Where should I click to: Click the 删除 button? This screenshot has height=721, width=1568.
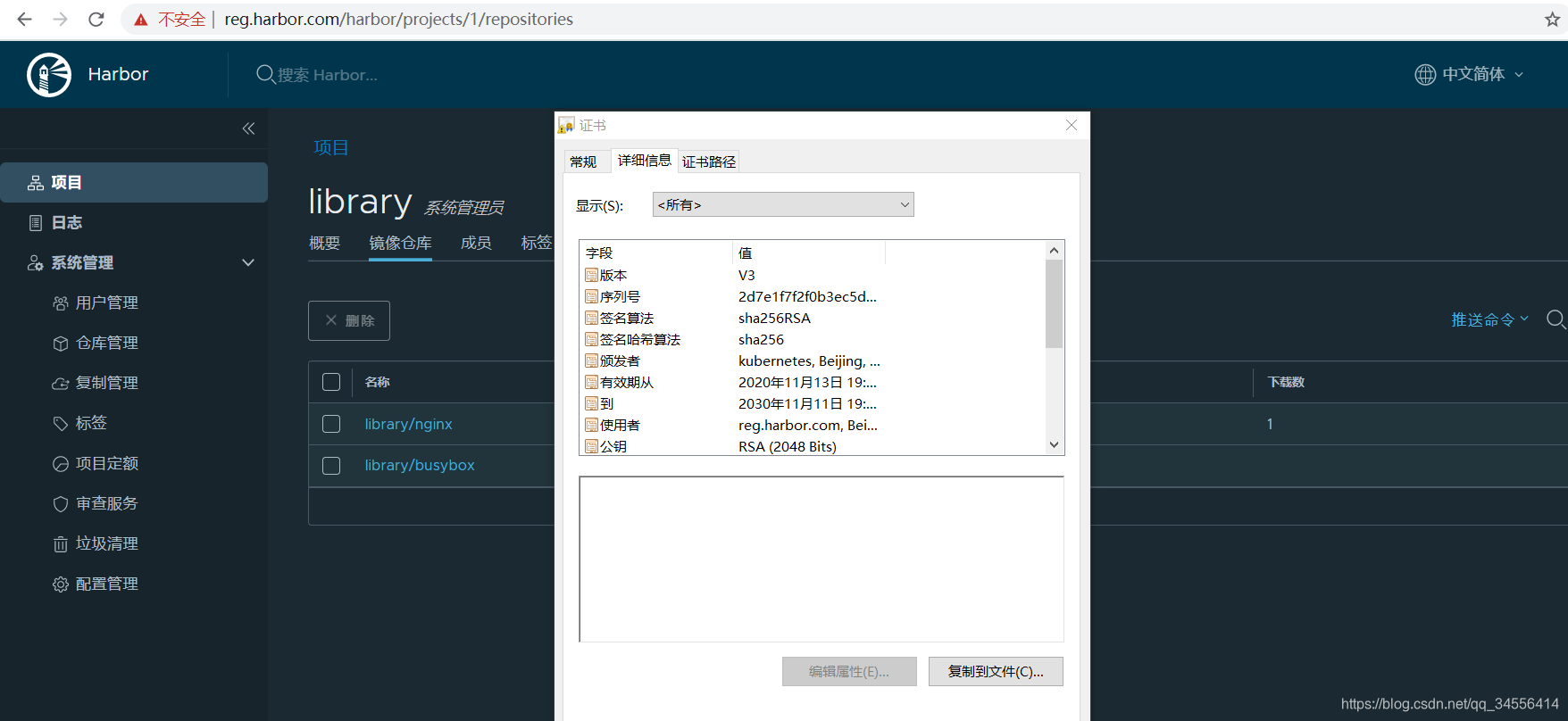point(349,320)
